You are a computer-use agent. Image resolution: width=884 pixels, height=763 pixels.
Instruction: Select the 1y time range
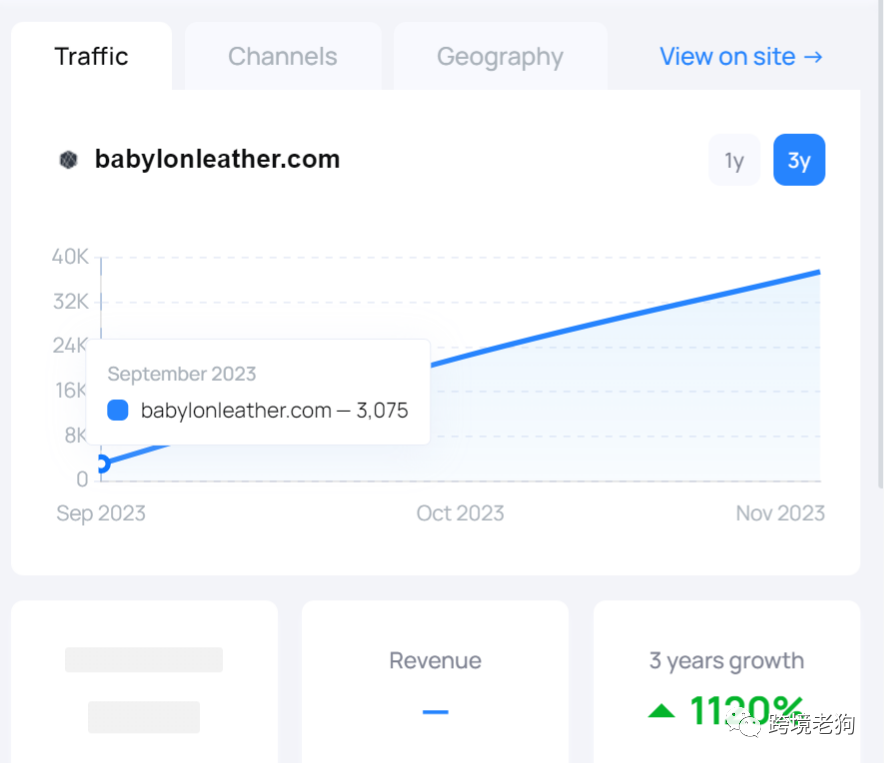coord(734,160)
